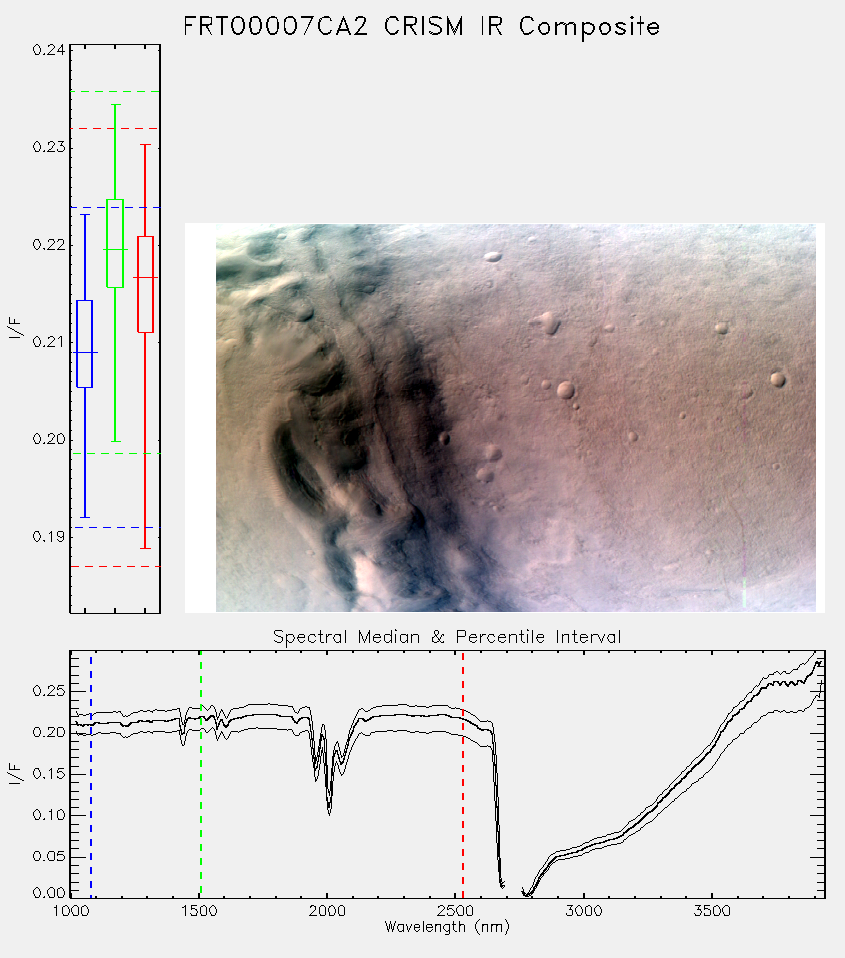
Task: Click the CRISM IR composite image
Action: [516, 418]
